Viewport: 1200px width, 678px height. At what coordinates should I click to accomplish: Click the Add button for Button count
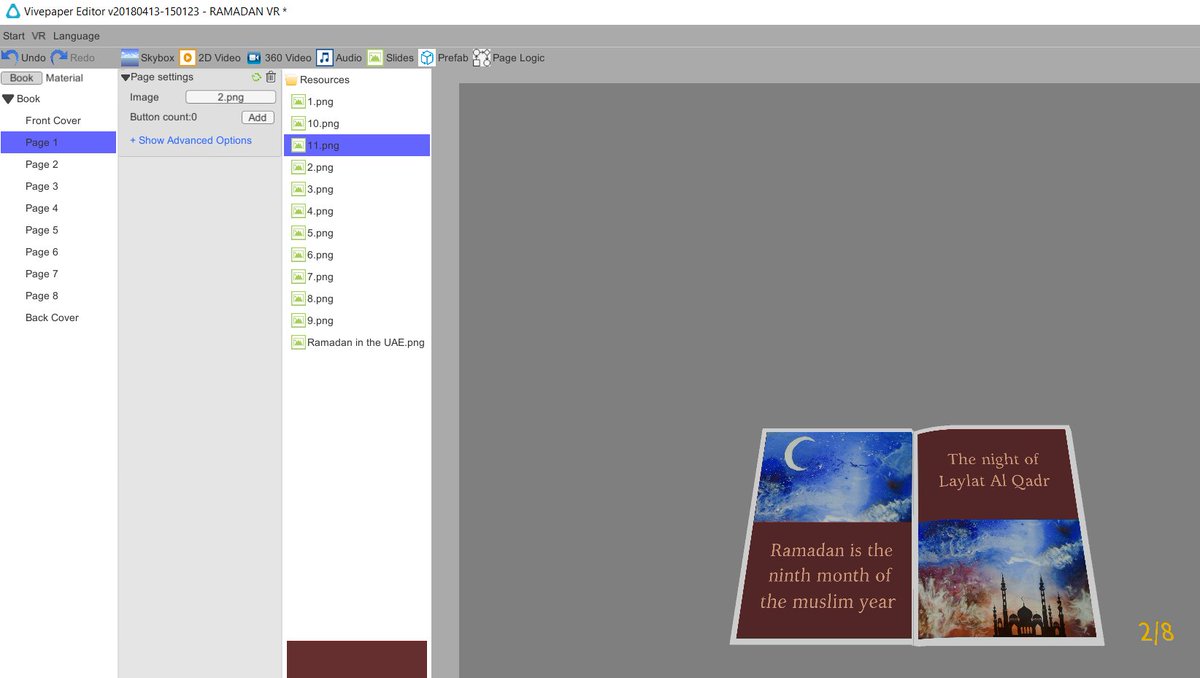click(258, 117)
